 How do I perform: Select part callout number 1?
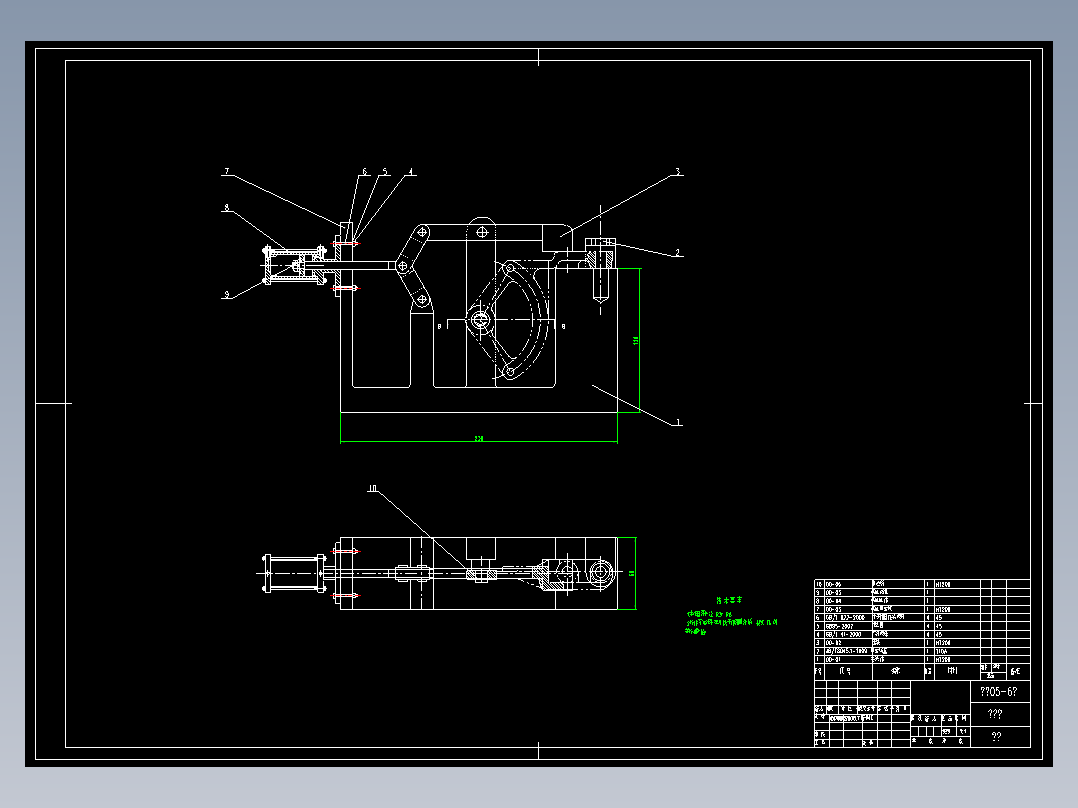[x=678, y=422]
